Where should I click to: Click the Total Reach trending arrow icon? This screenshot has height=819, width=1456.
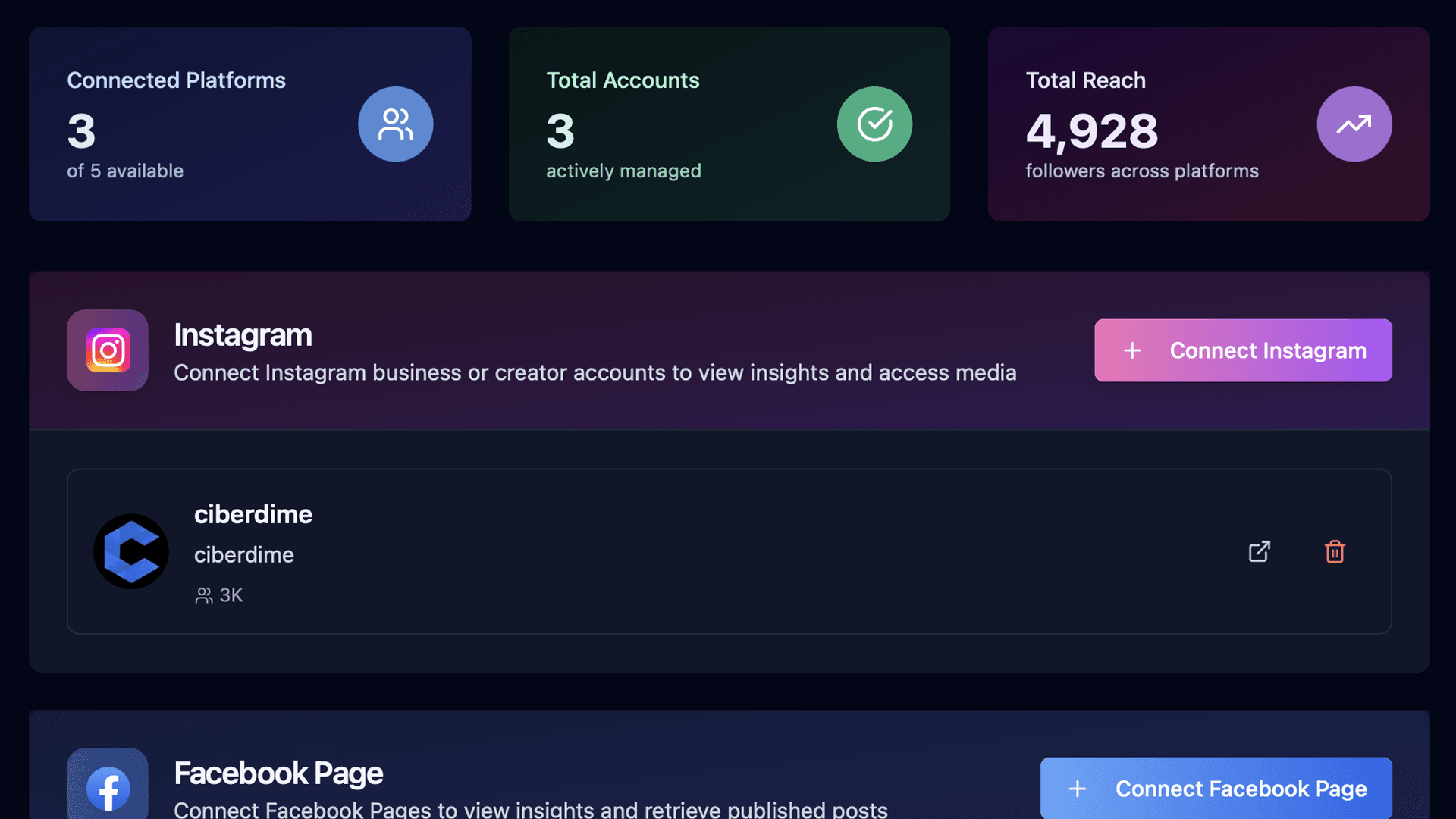pos(1354,124)
